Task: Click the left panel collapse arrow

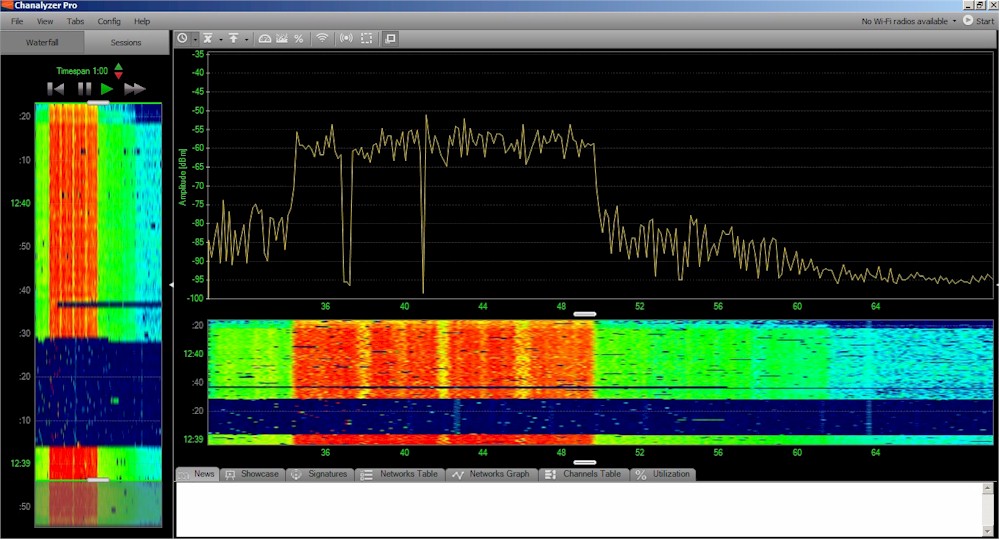Action: 171,285
